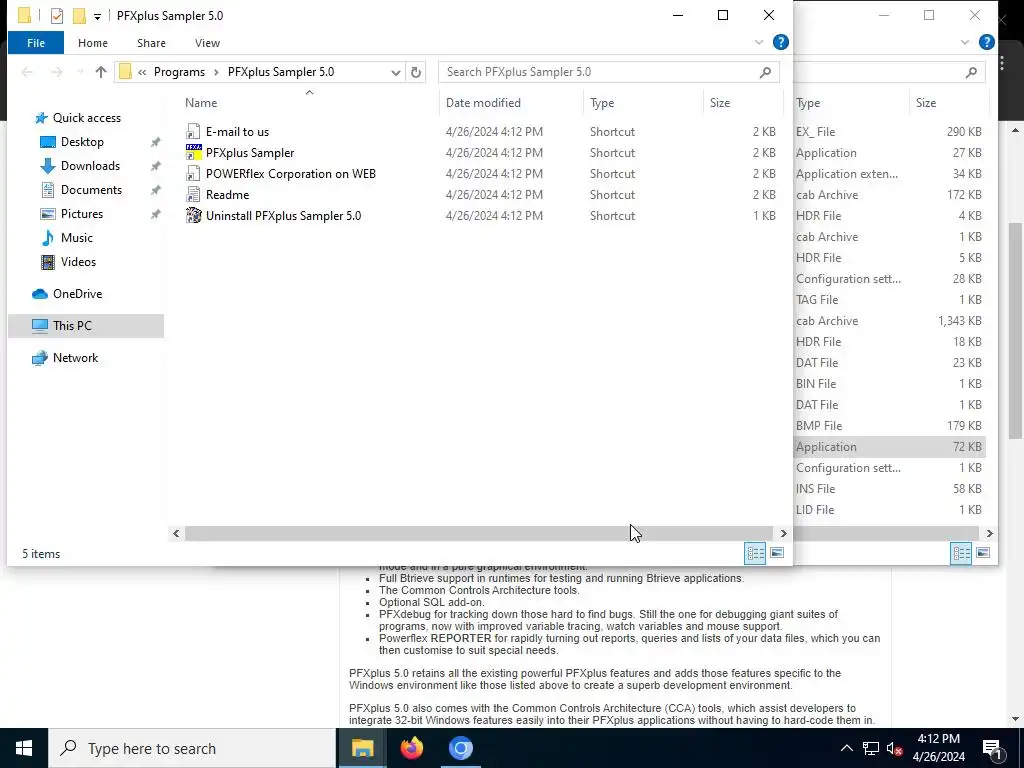The image size is (1024, 768).
Task: Open Recent locations dropdown arrow
Action: click(80, 72)
